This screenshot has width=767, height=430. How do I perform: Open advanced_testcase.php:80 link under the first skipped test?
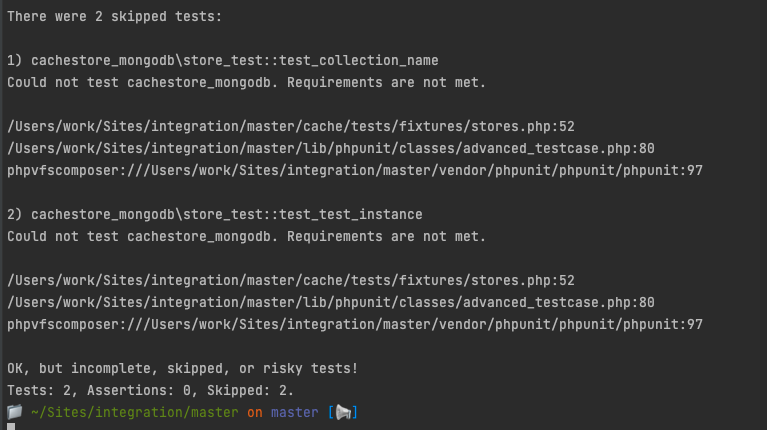[x=331, y=149]
